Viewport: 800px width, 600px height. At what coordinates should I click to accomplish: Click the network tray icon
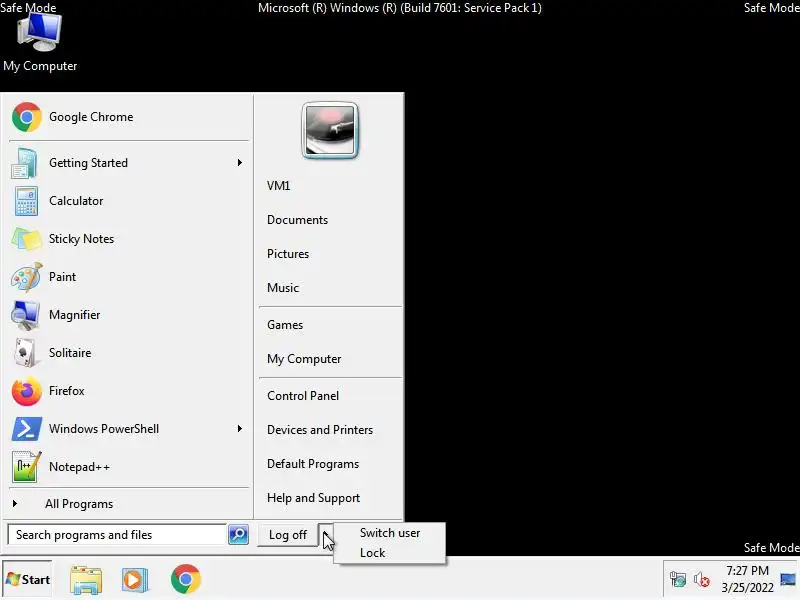pos(678,580)
